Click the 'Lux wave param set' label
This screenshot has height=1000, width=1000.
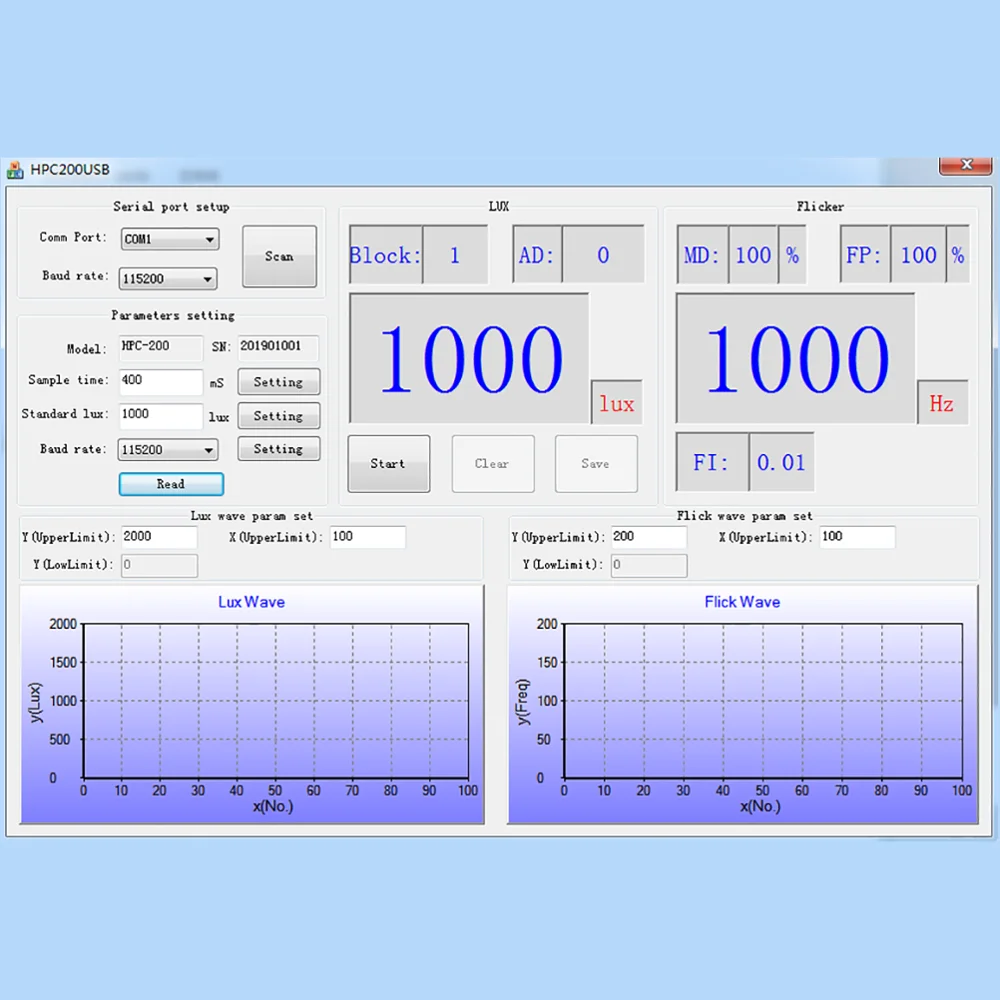(251, 516)
